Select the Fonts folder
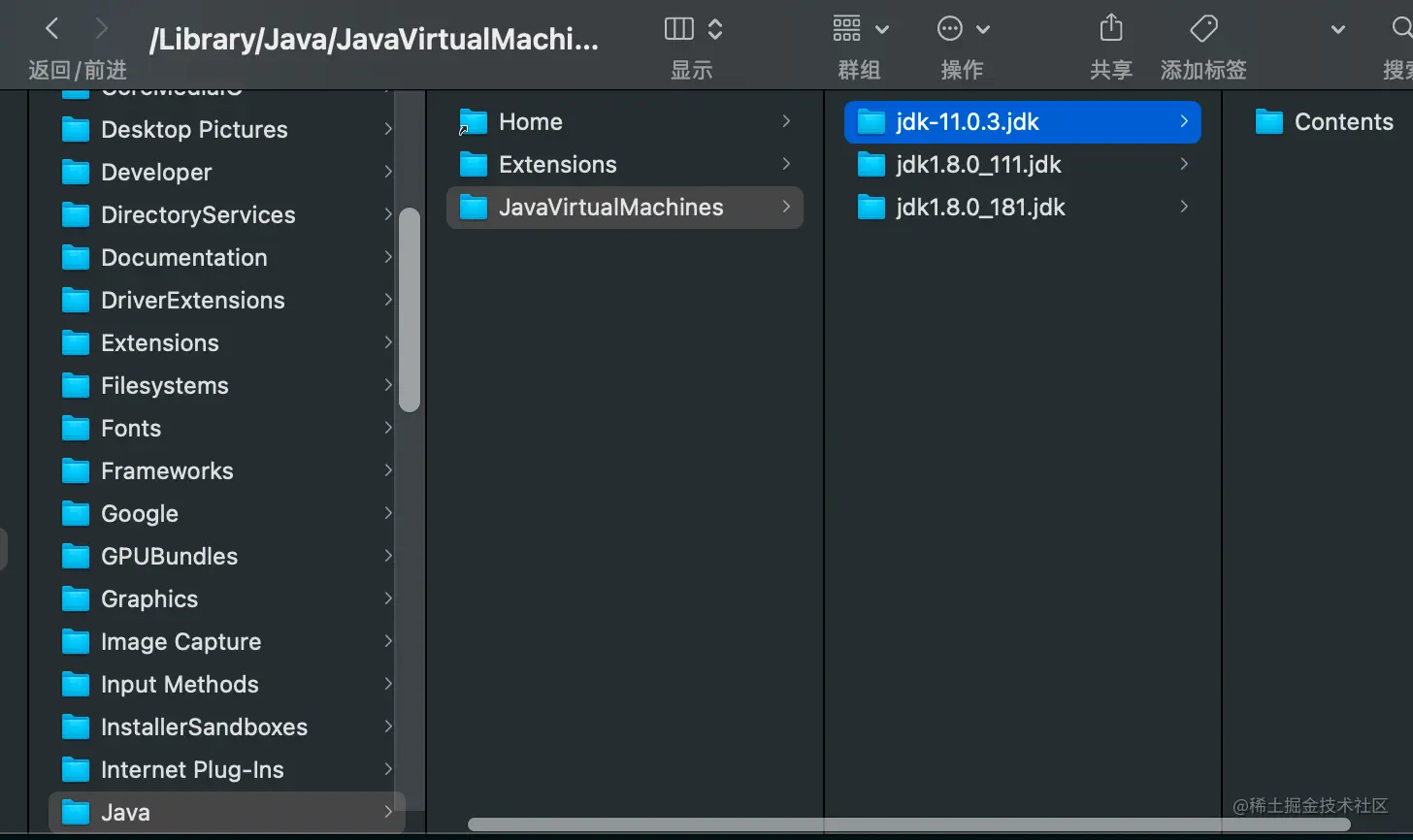Viewport: 1413px width, 840px height. 130,428
